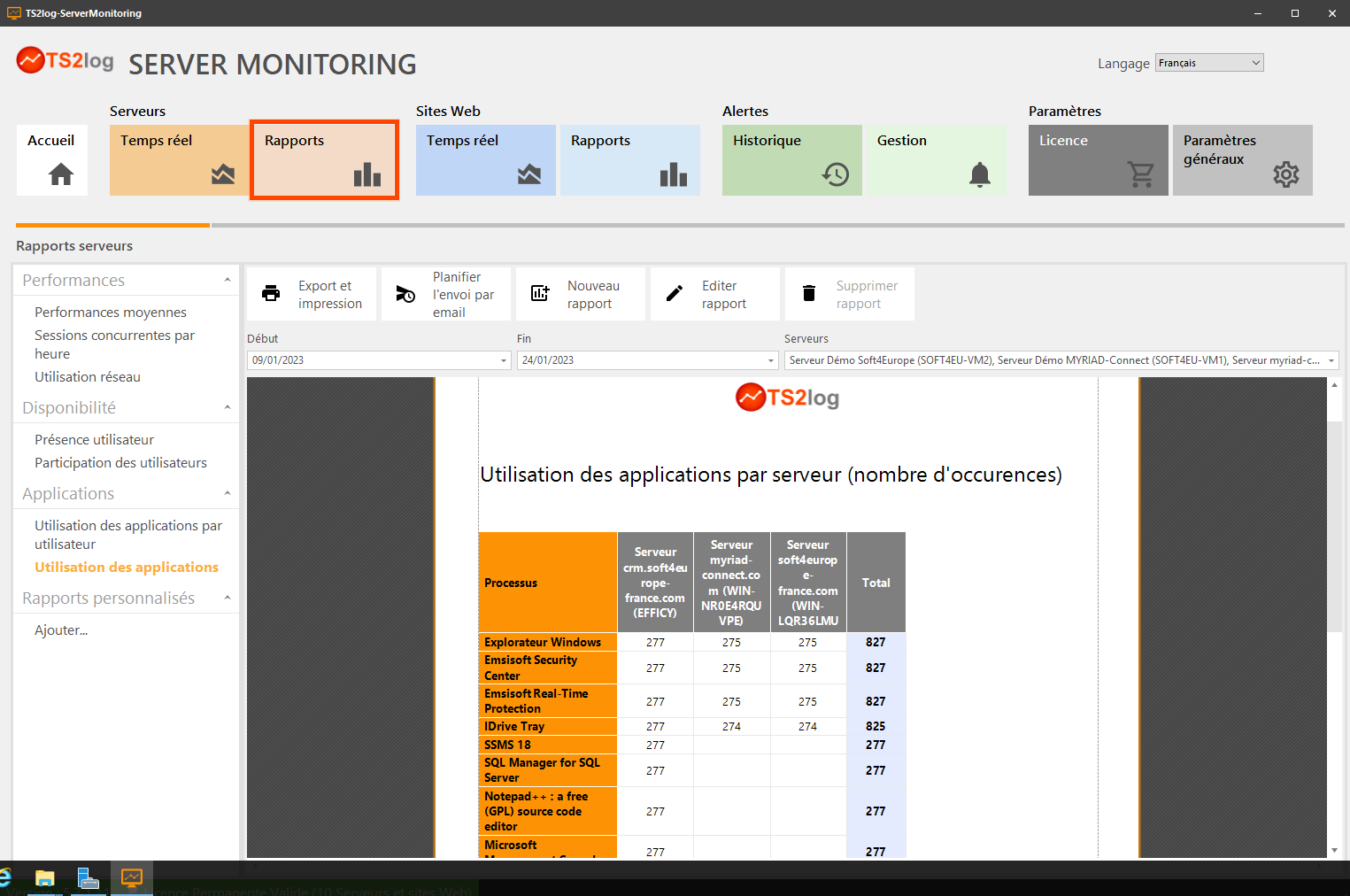Screen dimensions: 1350x896
Task: Select Participation des utilisateurs report
Action: point(120,463)
